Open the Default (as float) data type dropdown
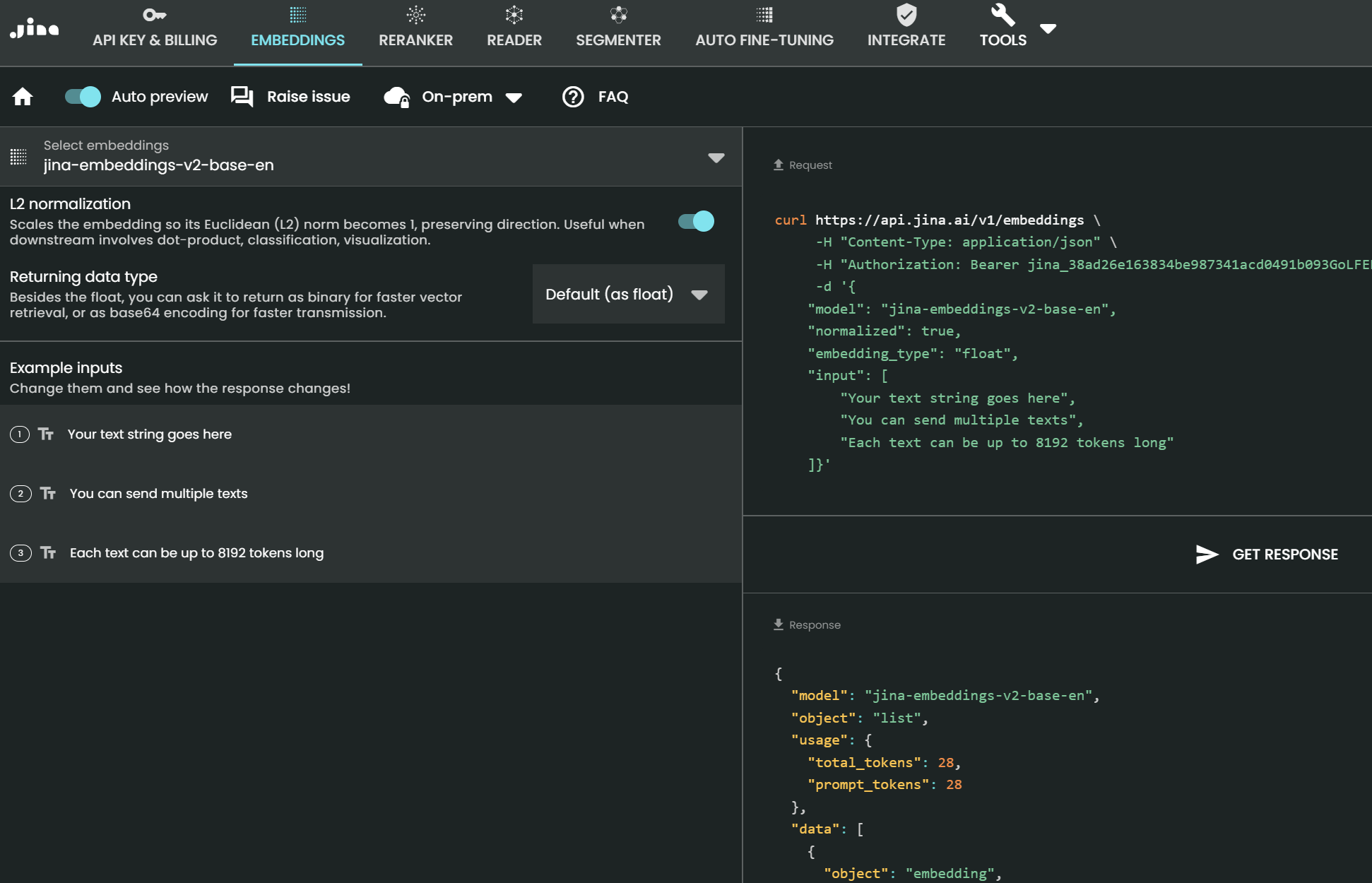 point(628,294)
